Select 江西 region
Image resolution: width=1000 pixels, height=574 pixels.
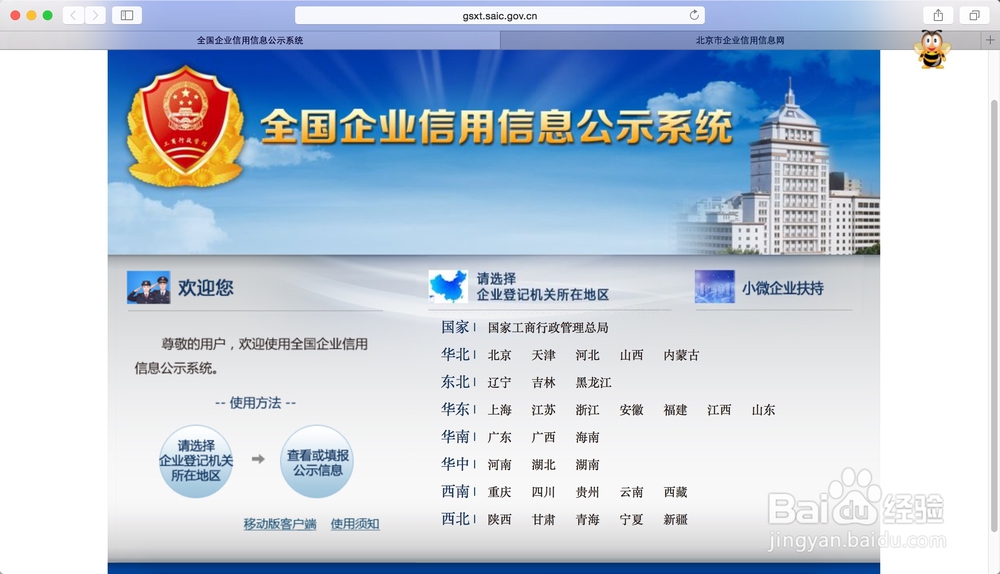719,410
